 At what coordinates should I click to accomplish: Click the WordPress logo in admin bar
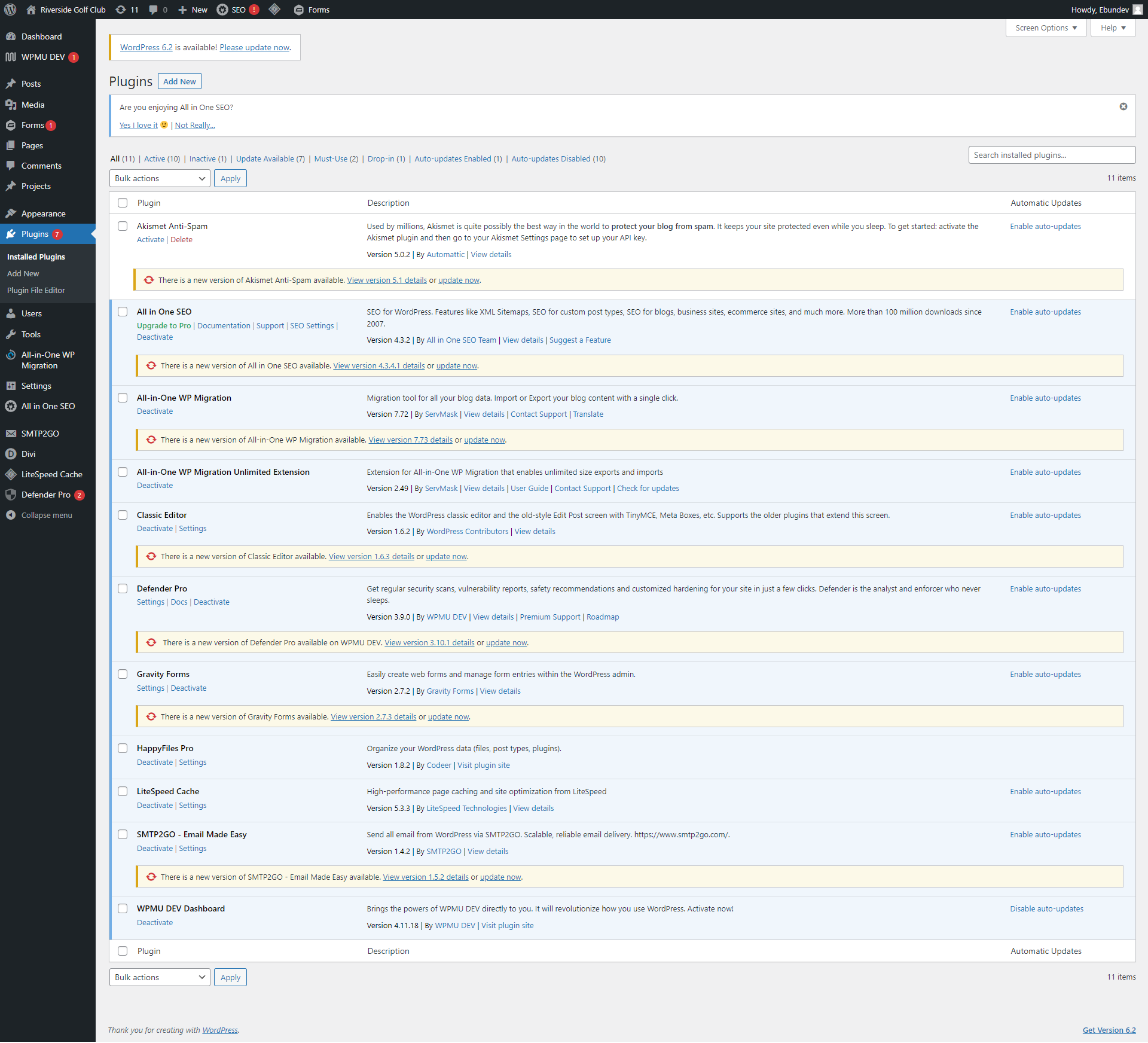(x=10, y=10)
